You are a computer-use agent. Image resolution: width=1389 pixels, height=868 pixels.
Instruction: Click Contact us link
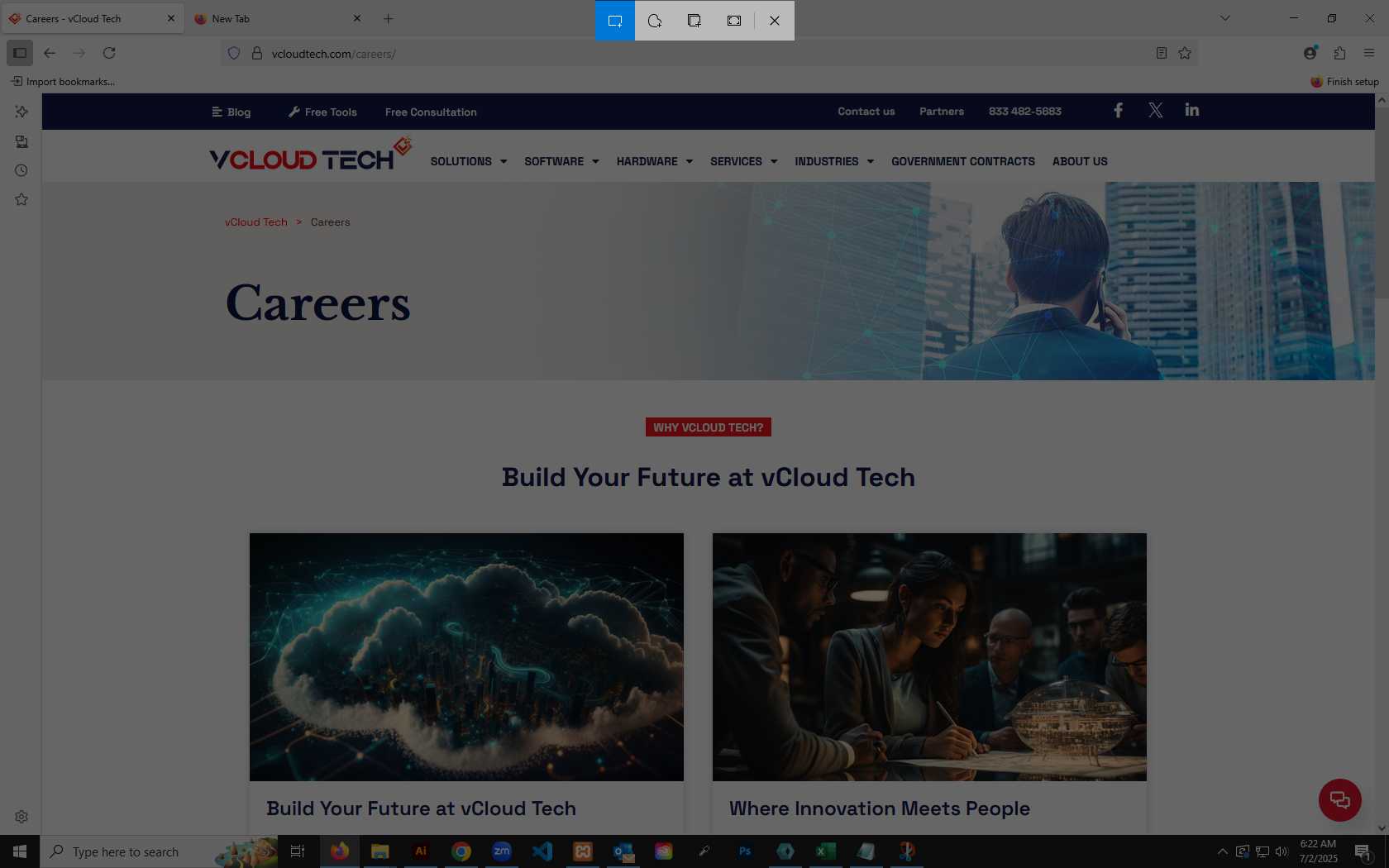[866, 111]
